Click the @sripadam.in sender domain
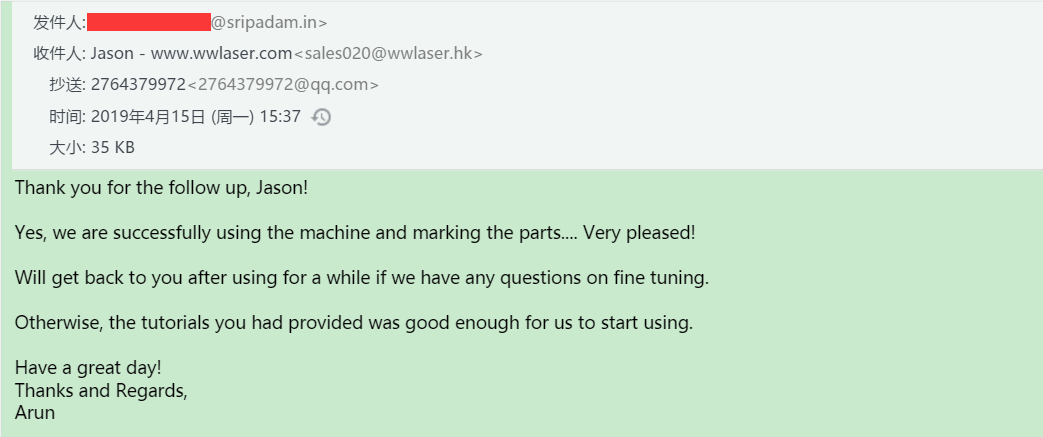 (x=269, y=23)
